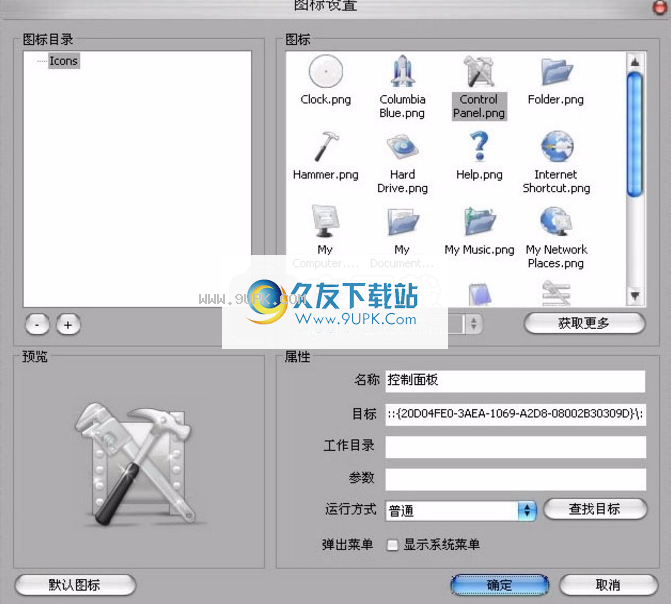Select the My Documents folder icon
Image resolution: width=671 pixels, height=604 pixels.
(x=402, y=222)
